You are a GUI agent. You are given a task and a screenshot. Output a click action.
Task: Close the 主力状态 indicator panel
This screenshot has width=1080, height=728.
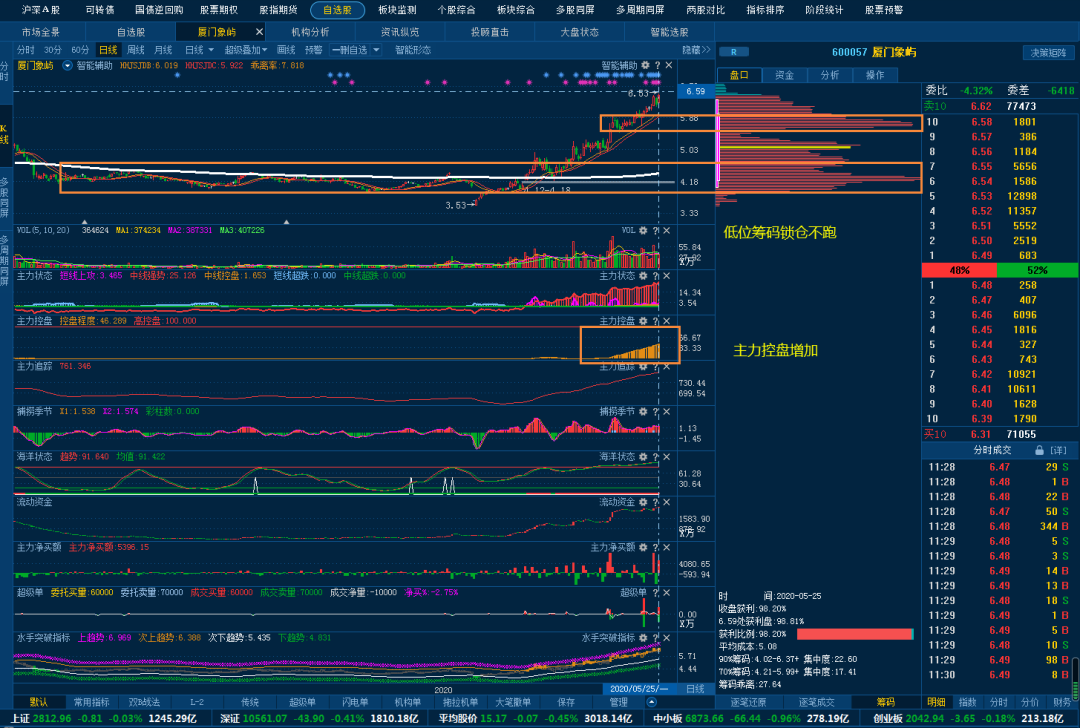tap(666, 276)
